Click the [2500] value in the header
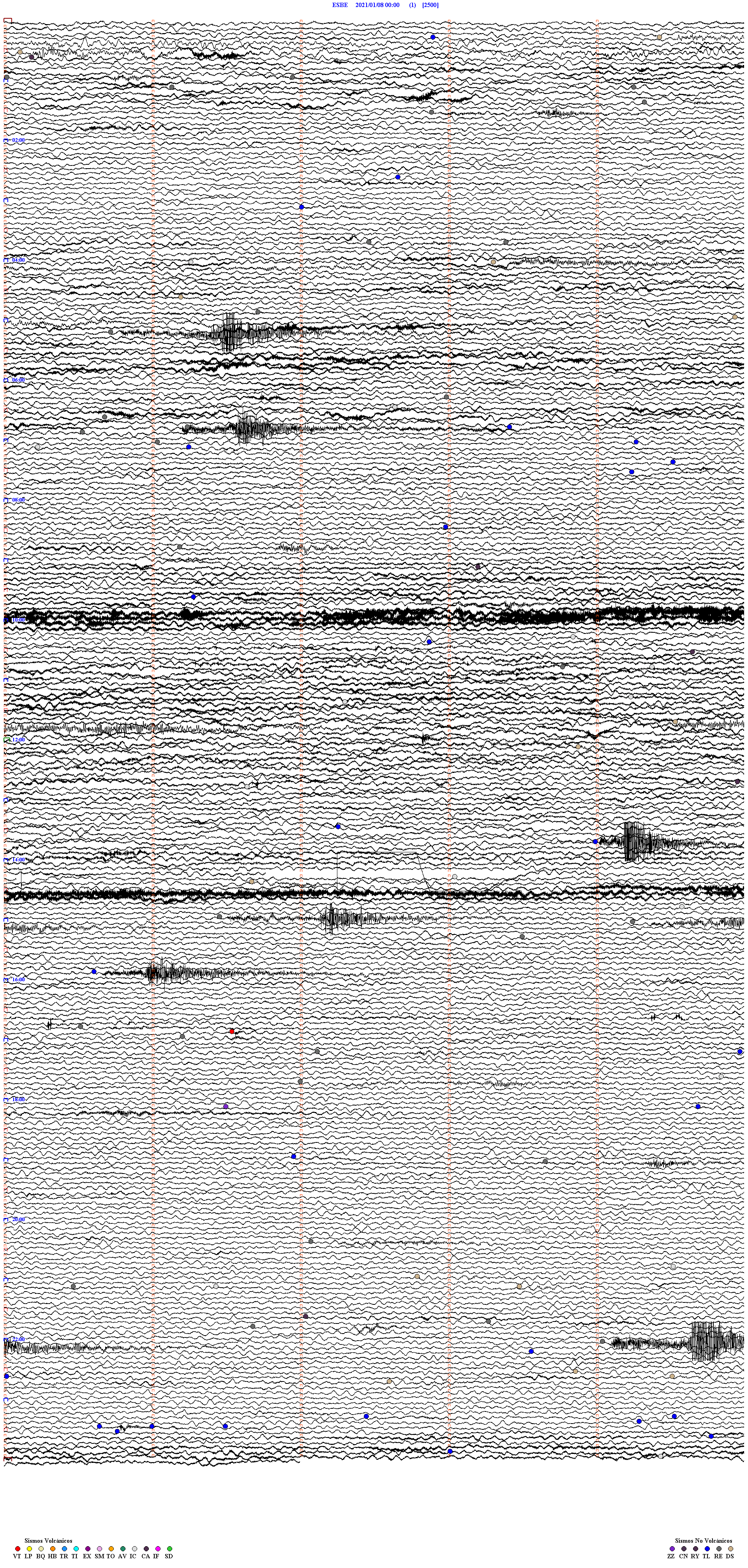This screenshot has height=1568, width=748. point(430,5)
